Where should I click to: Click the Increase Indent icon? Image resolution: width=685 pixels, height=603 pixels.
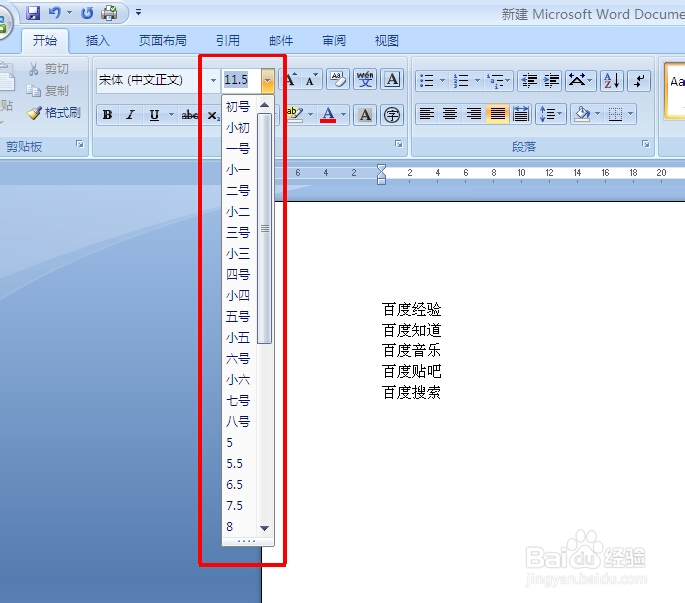pyautogui.click(x=551, y=80)
